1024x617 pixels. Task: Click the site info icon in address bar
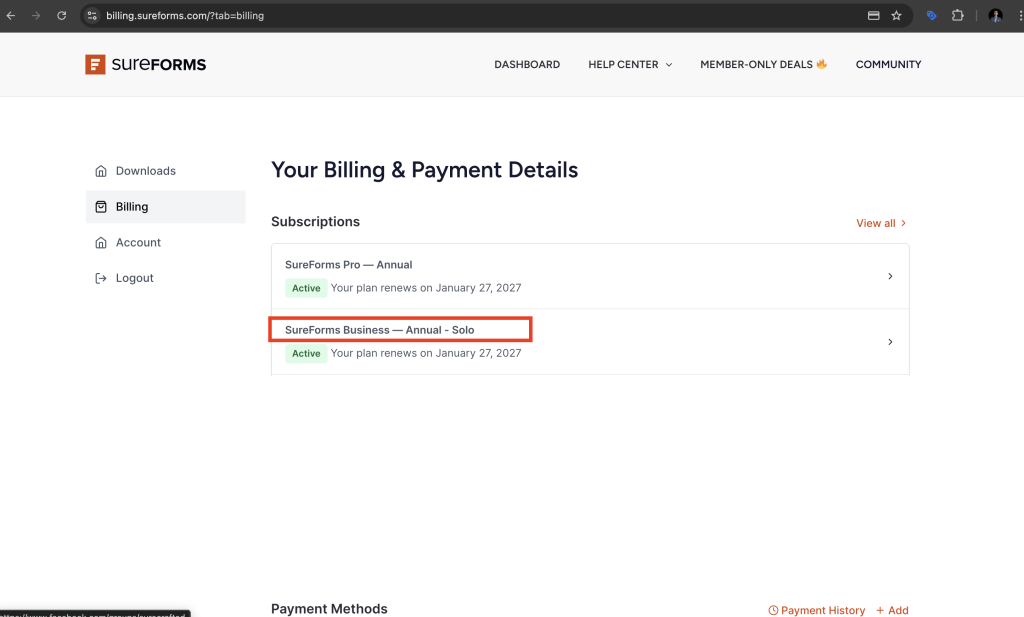tap(92, 16)
